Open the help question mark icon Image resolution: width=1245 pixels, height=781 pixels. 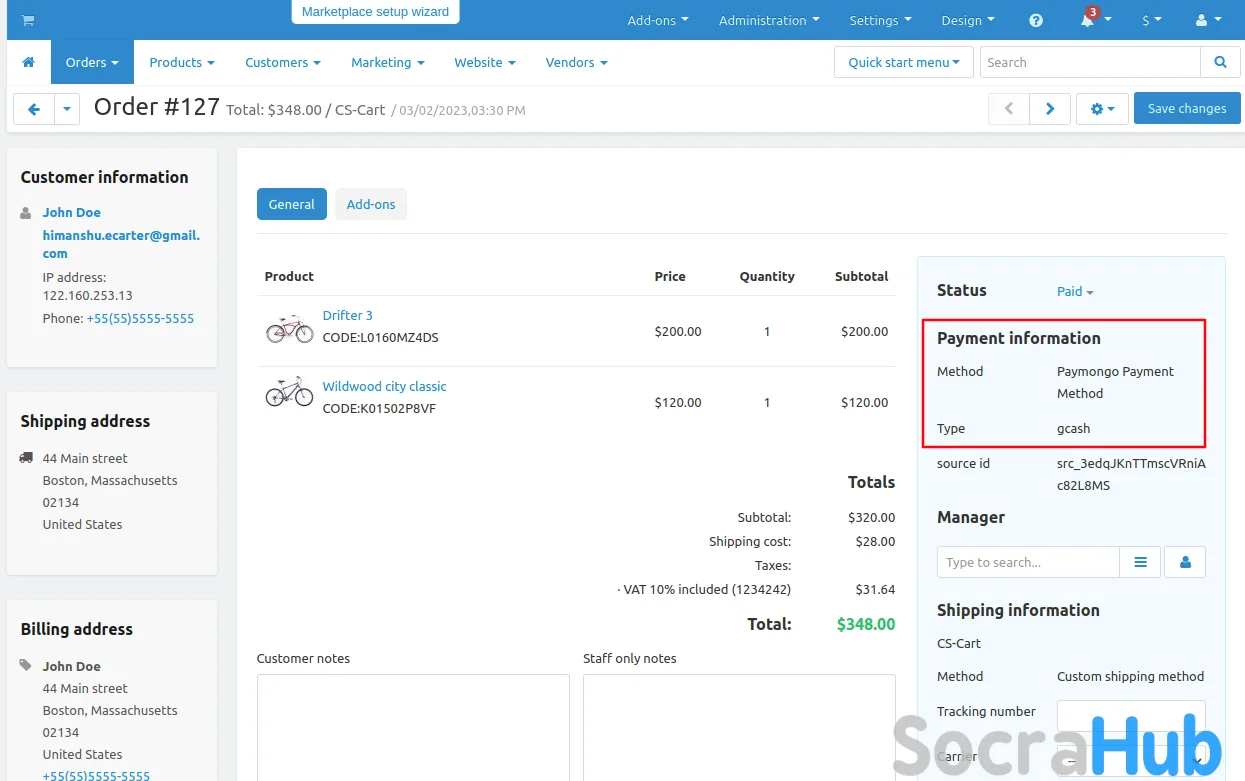coord(1036,20)
